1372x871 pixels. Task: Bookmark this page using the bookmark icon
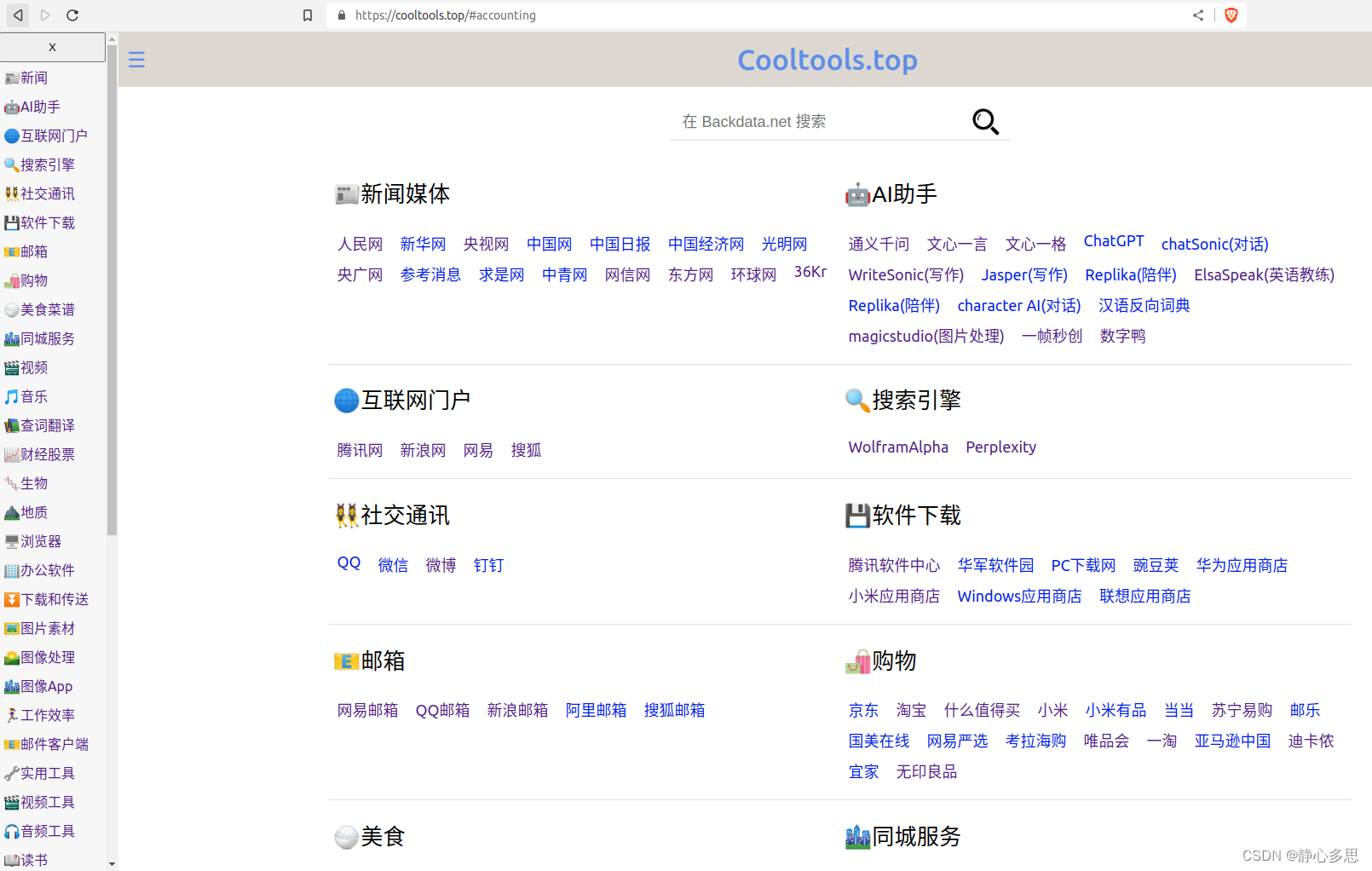(x=308, y=15)
